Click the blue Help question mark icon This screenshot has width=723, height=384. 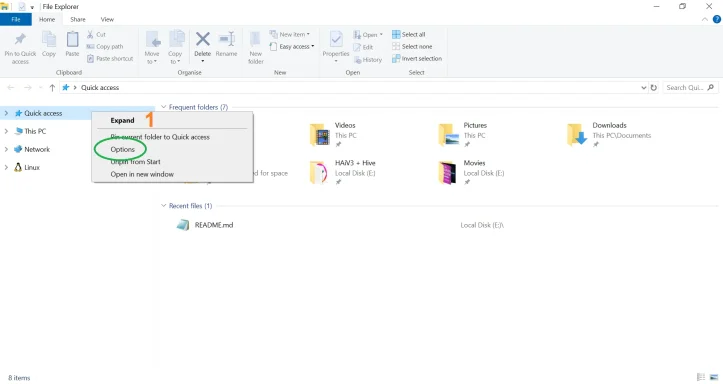717,19
